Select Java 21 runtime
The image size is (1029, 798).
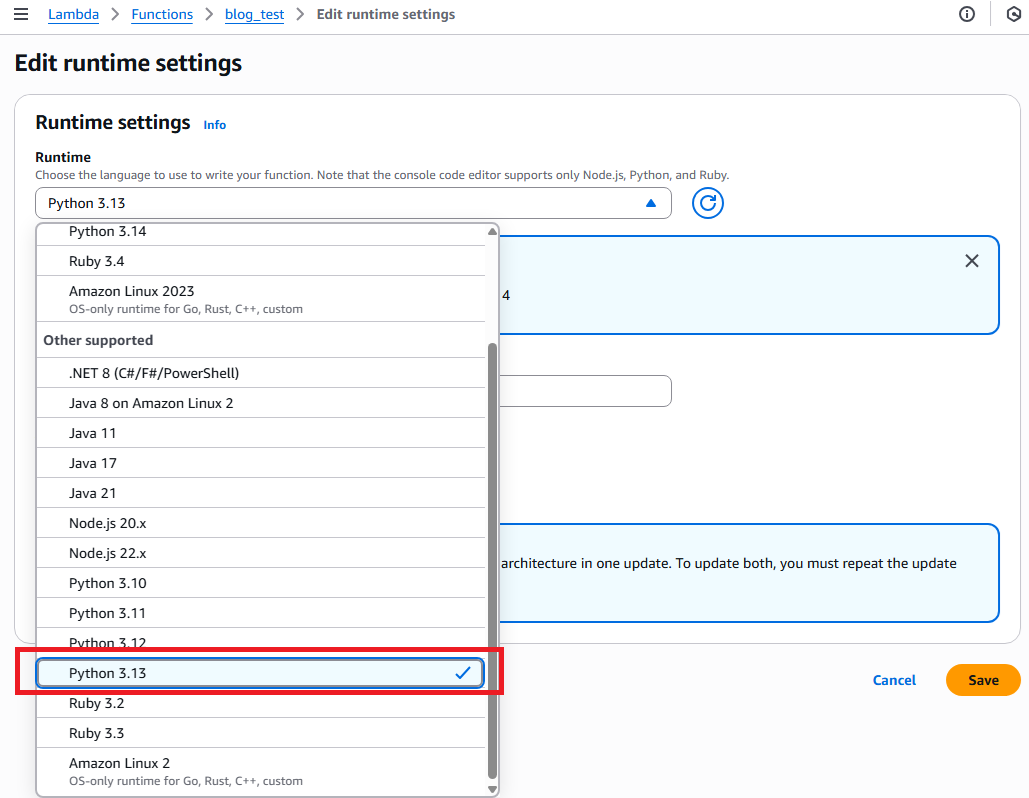coord(93,493)
